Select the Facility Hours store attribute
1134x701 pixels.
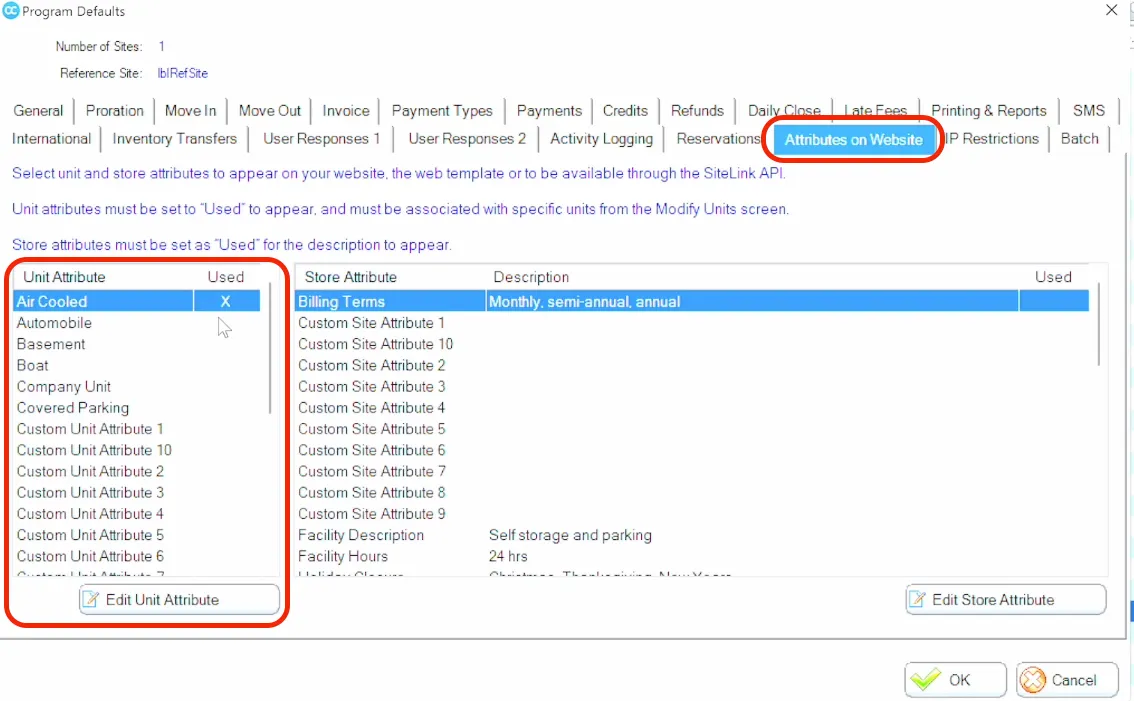(x=691, y=556)
